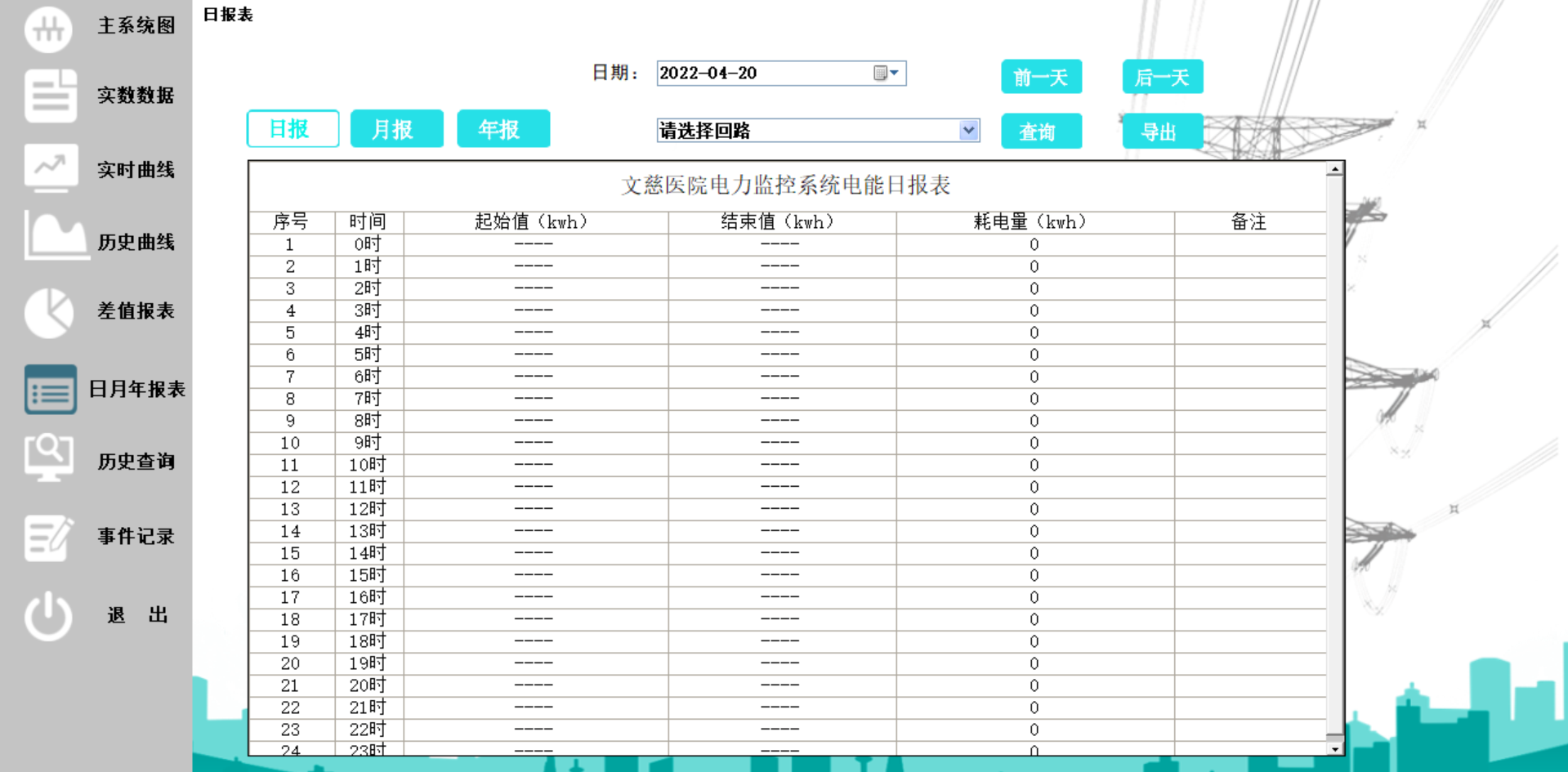Image resolution: width=1568 pixels, height=772 pixels.
Task: Open the 请选择回路 circuit dropdown
Action: coord(969,130)
